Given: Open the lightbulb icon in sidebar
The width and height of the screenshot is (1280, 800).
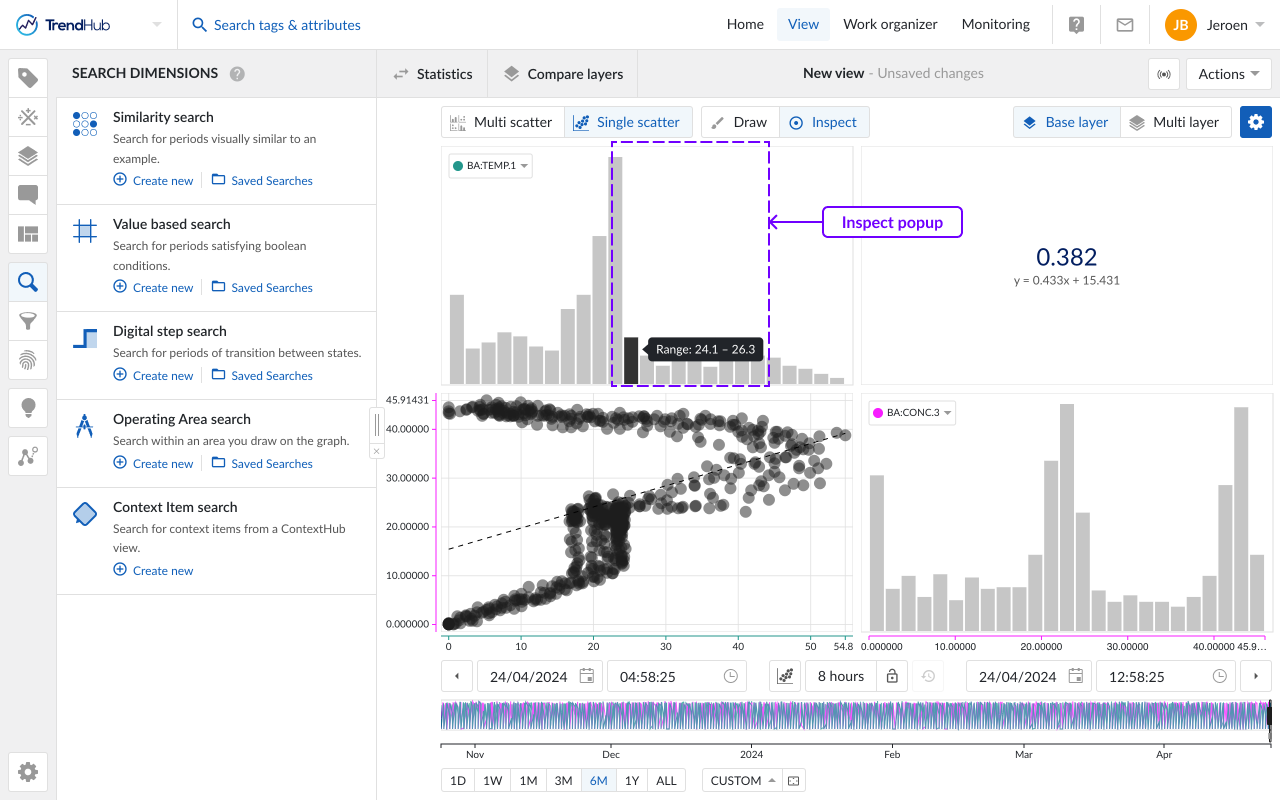Looking at the screenshot, I should tap(28, 407).
